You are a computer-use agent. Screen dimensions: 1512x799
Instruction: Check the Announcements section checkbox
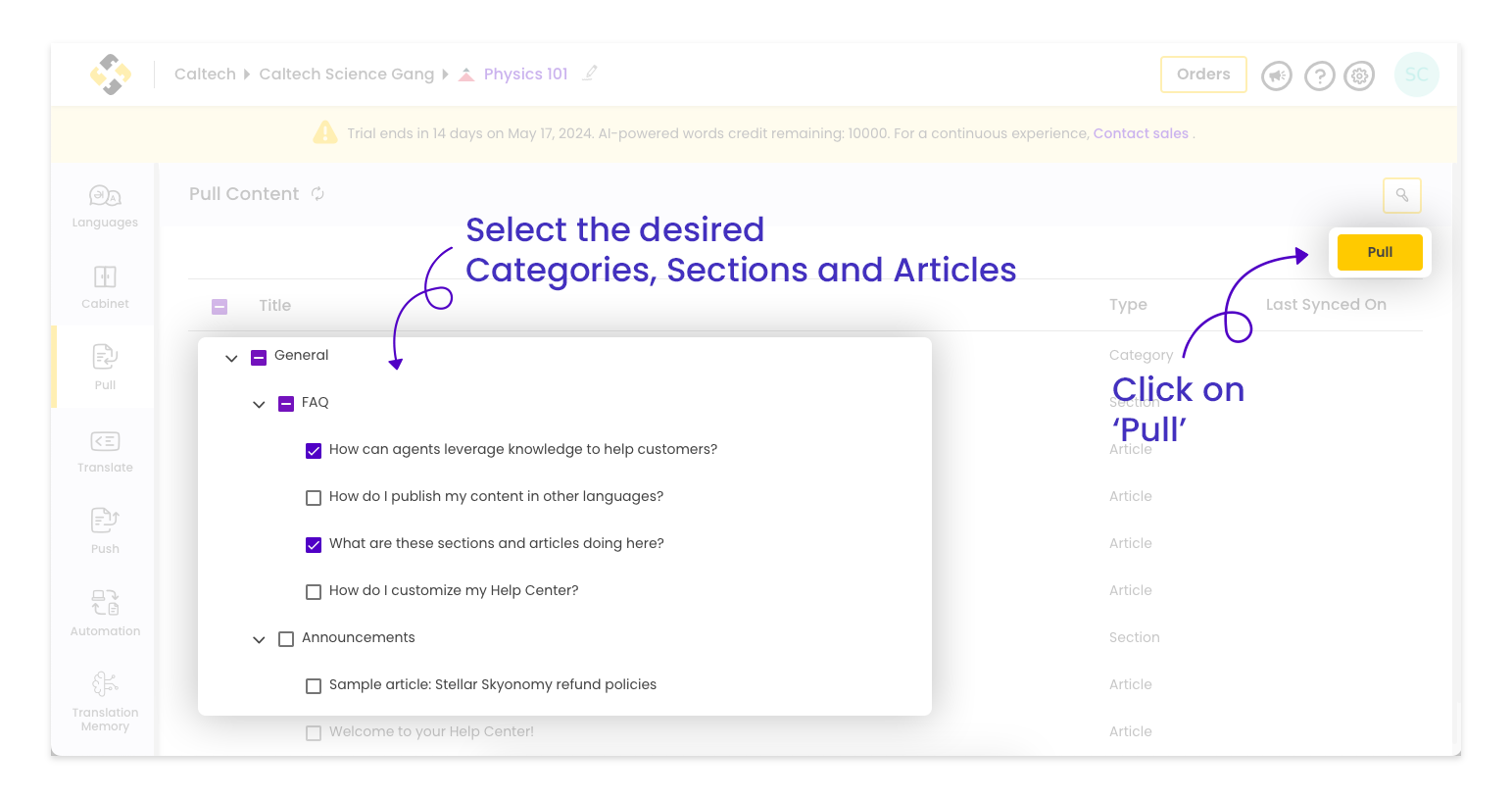tap(286, 639)
